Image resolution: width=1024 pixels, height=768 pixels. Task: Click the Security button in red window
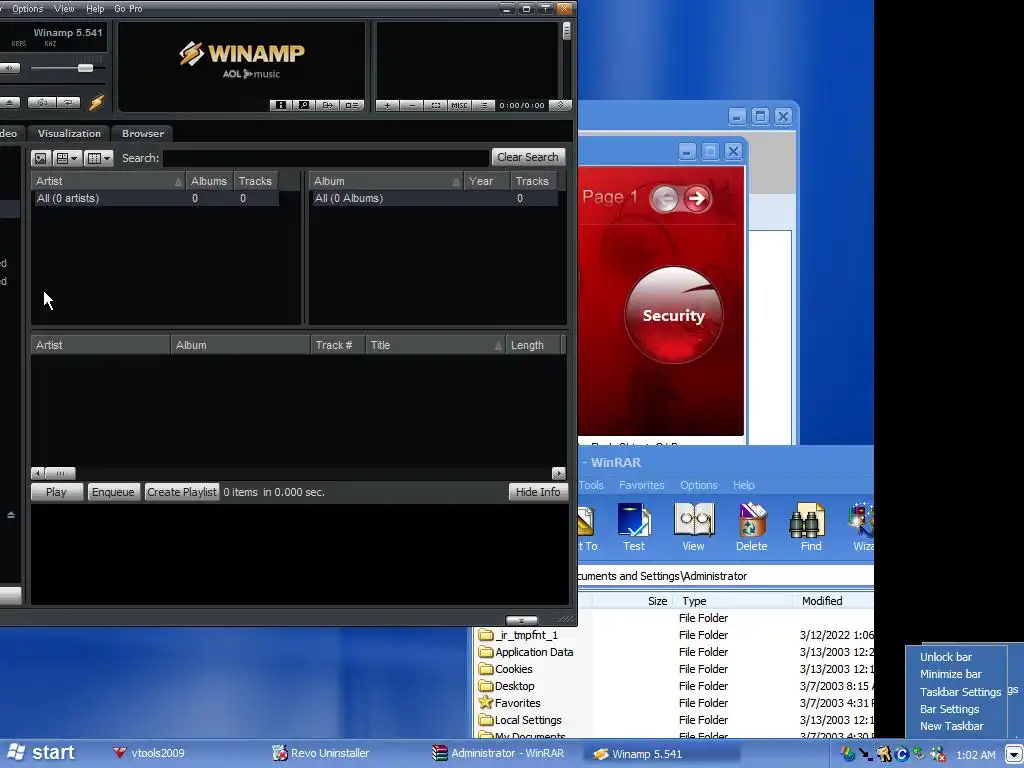click(x=673, y=315)
